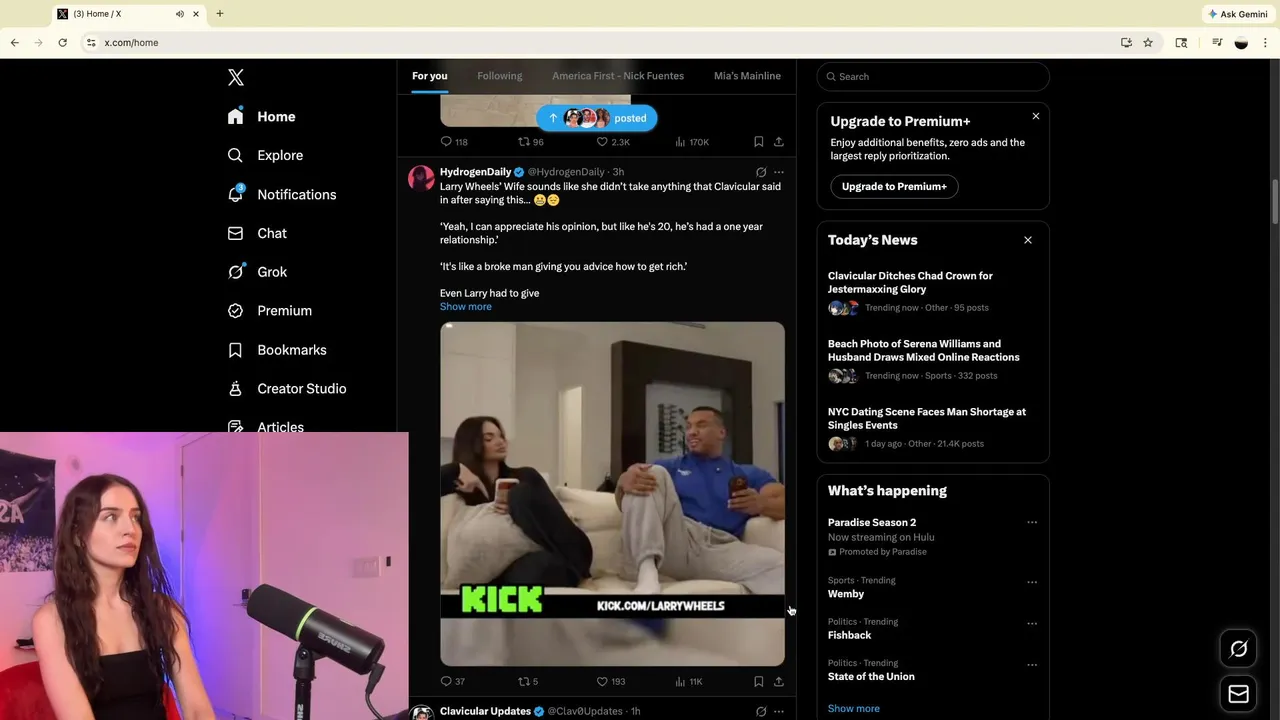1280x720 pixels.
Task: Expand HydrogenDaily post with Show more
Action: pyautogui.click(x=466, y=307)
